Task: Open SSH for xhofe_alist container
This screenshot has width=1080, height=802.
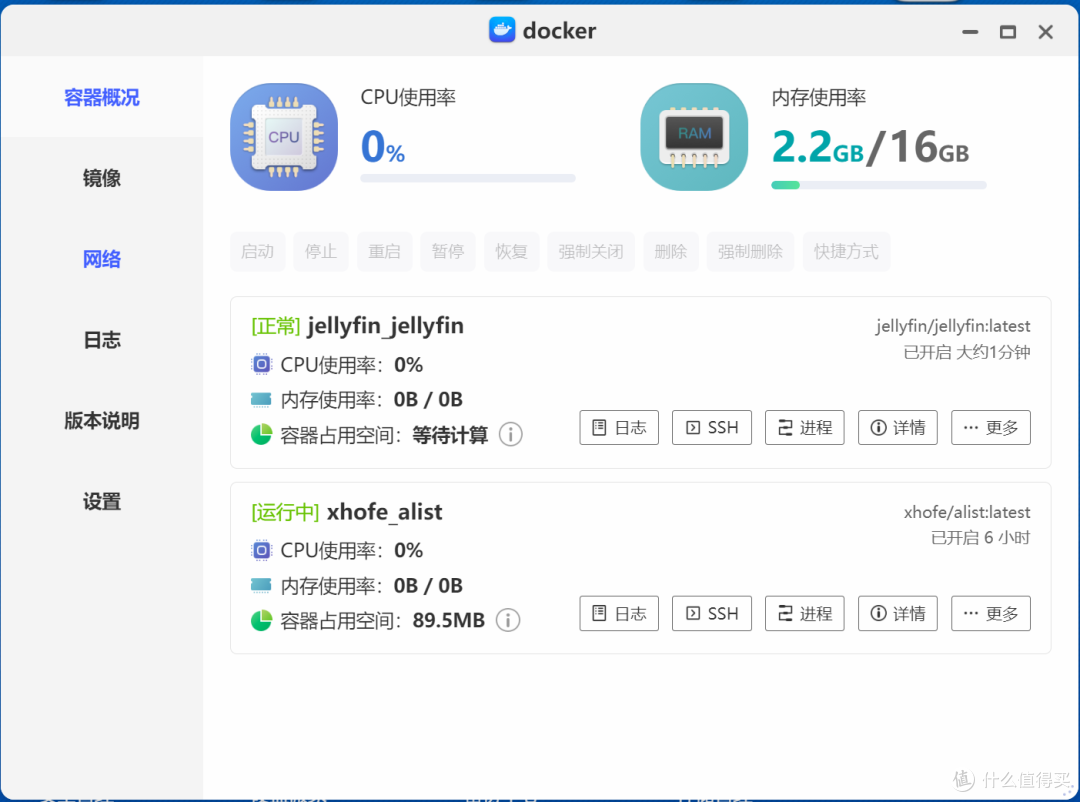Action: coord(712,613)
